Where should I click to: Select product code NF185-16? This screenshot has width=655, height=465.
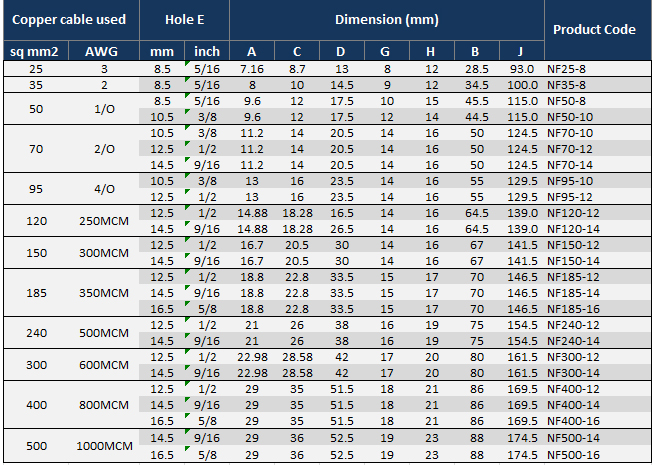tap(573, 309)
